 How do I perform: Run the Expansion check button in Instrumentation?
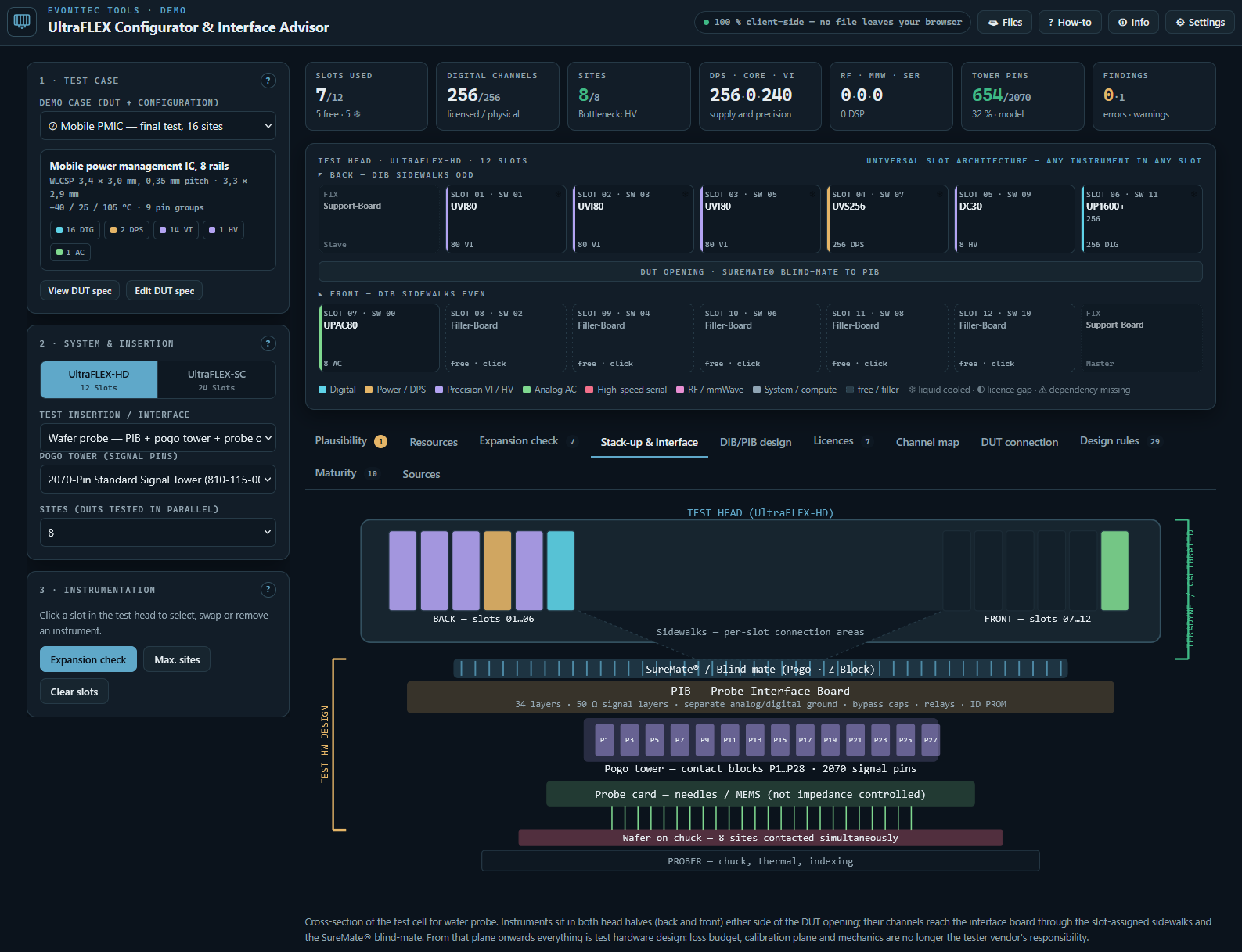coord(88,659)
